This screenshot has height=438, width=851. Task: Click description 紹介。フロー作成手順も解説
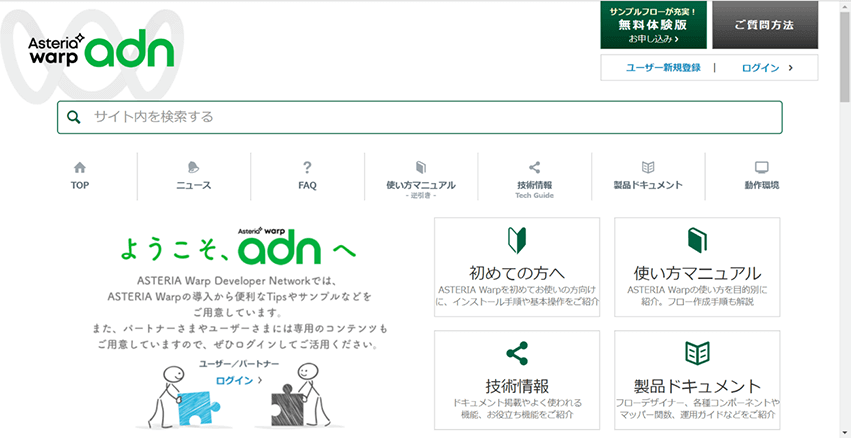697,301
